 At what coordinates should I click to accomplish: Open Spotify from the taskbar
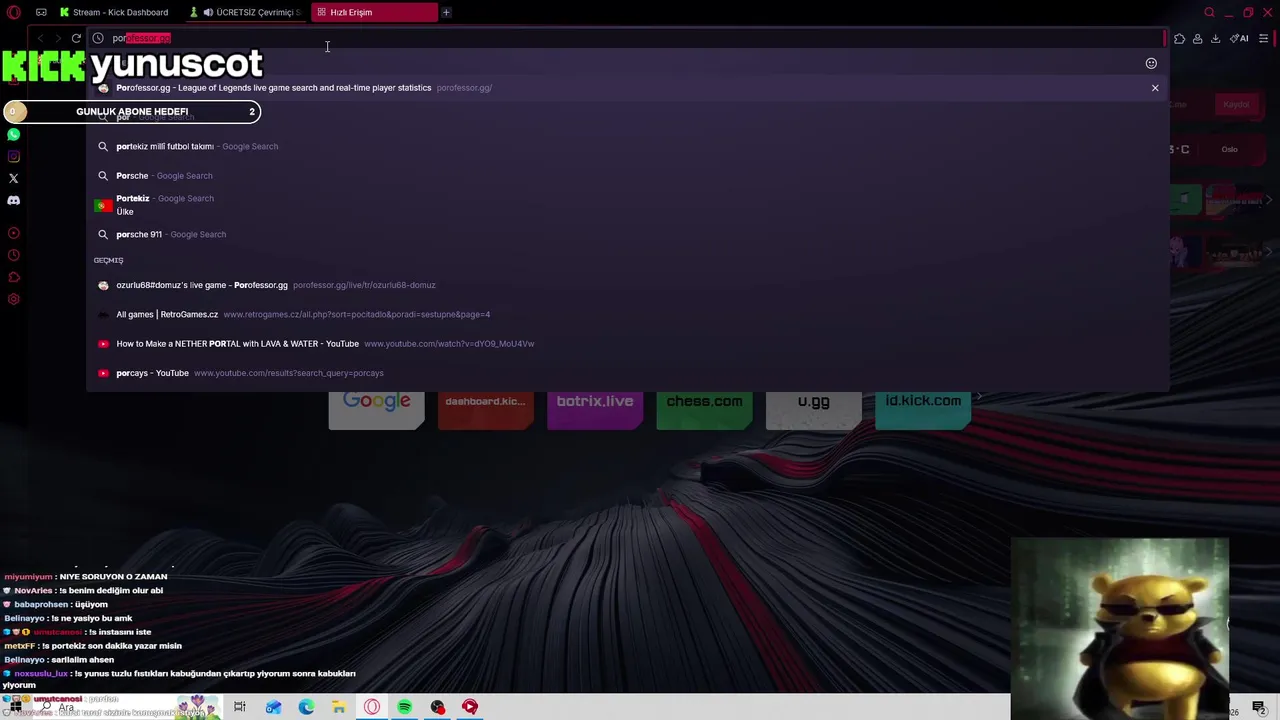pos(405,707)
